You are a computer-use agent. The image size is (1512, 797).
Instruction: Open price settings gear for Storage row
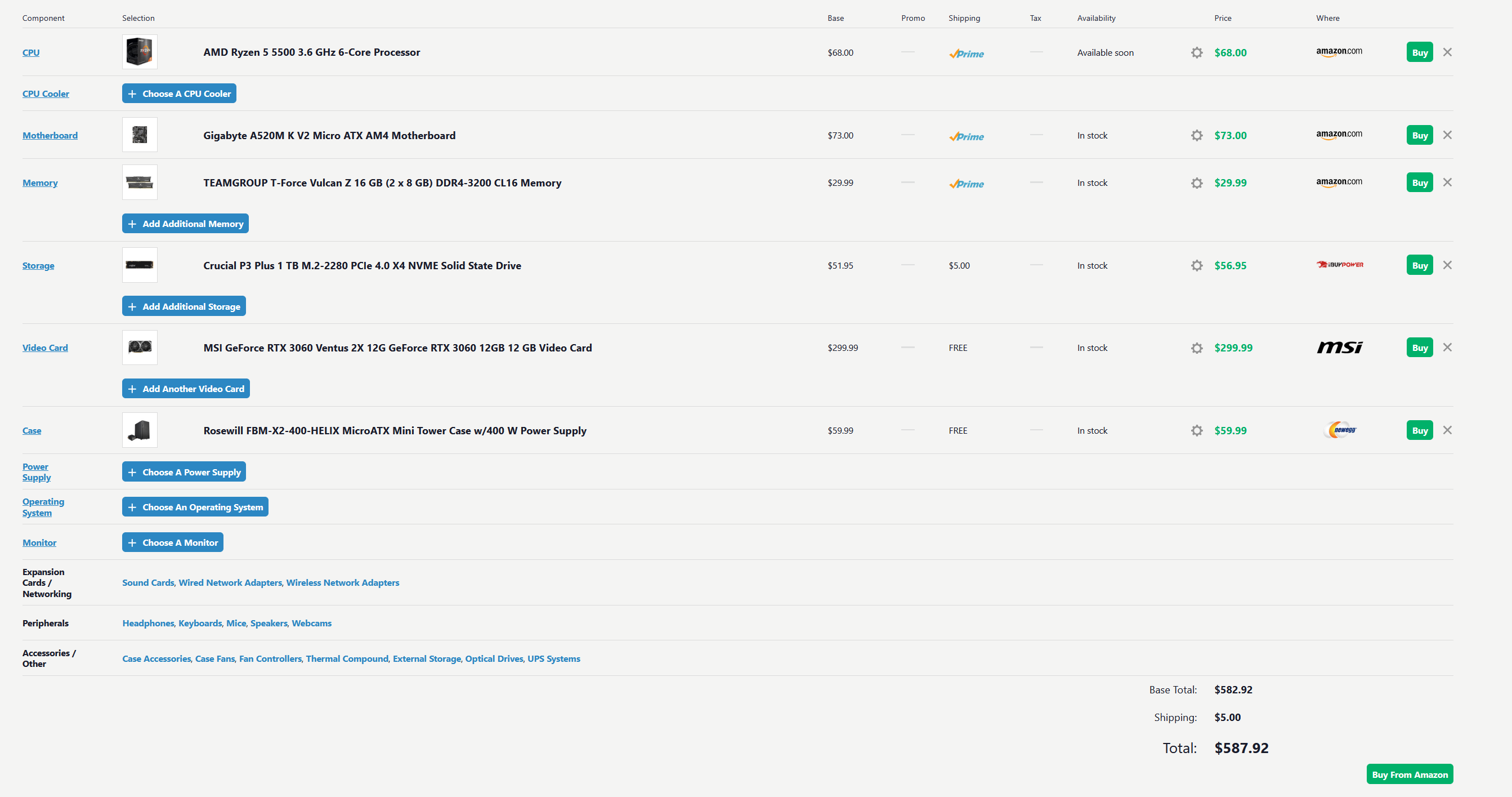click(1197, 265)
